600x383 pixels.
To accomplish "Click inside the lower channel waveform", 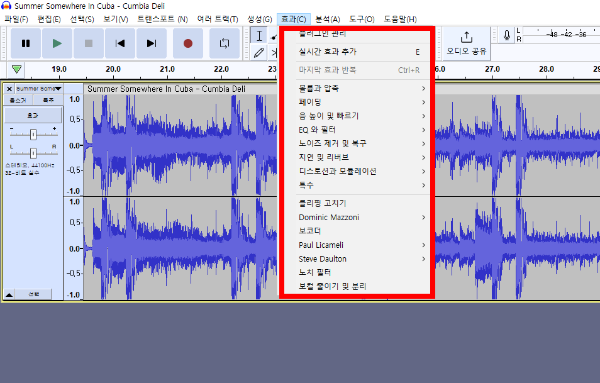I will pyautogui.click(x=180, y=249).
